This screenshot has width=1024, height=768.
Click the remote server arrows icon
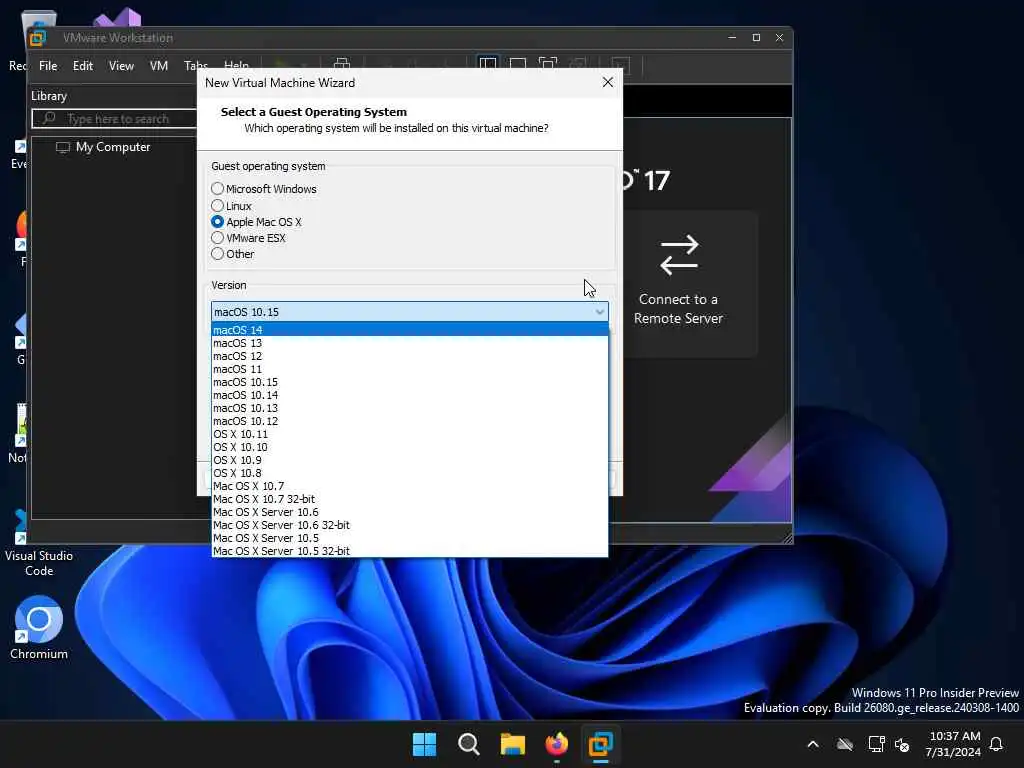coord(679,255)
